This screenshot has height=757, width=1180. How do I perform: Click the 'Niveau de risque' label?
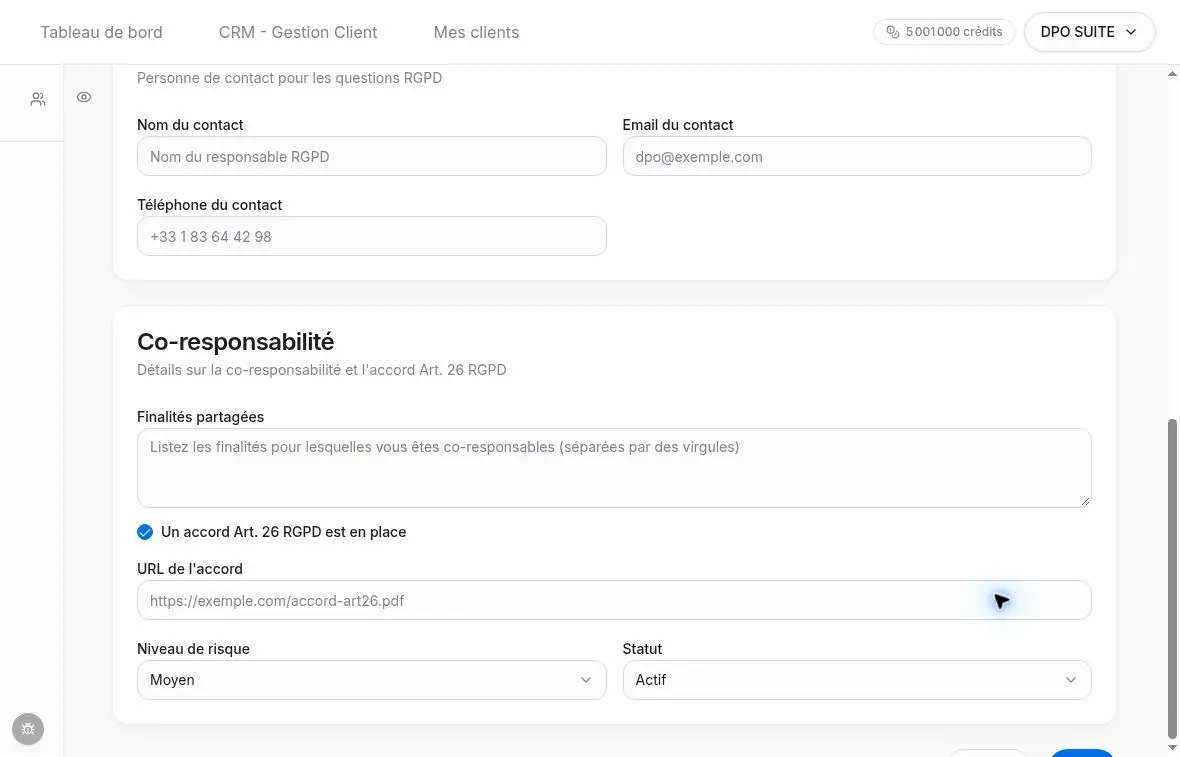pyautogui.click(x=193, y=649)
